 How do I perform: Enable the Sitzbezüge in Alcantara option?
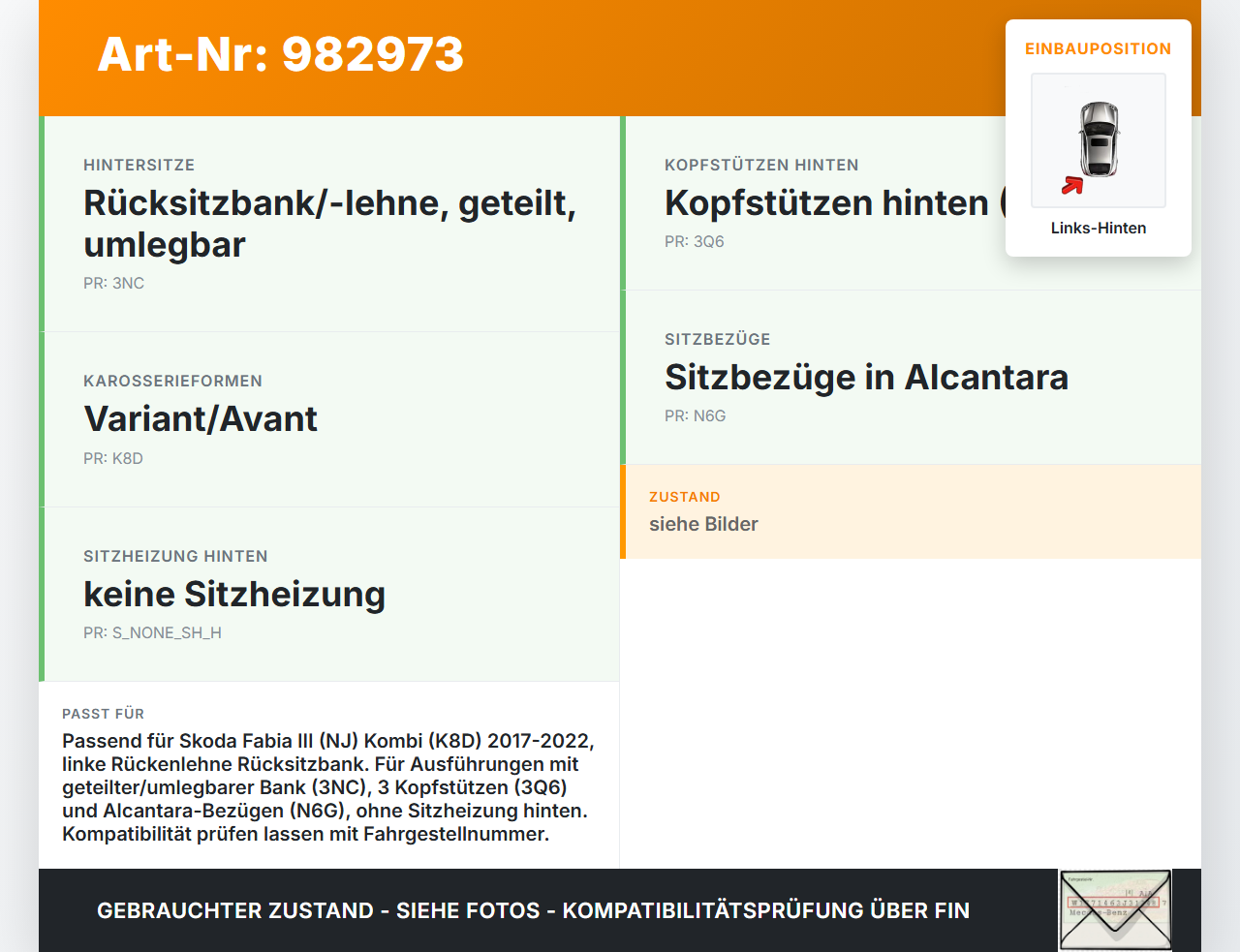(866, 378)
